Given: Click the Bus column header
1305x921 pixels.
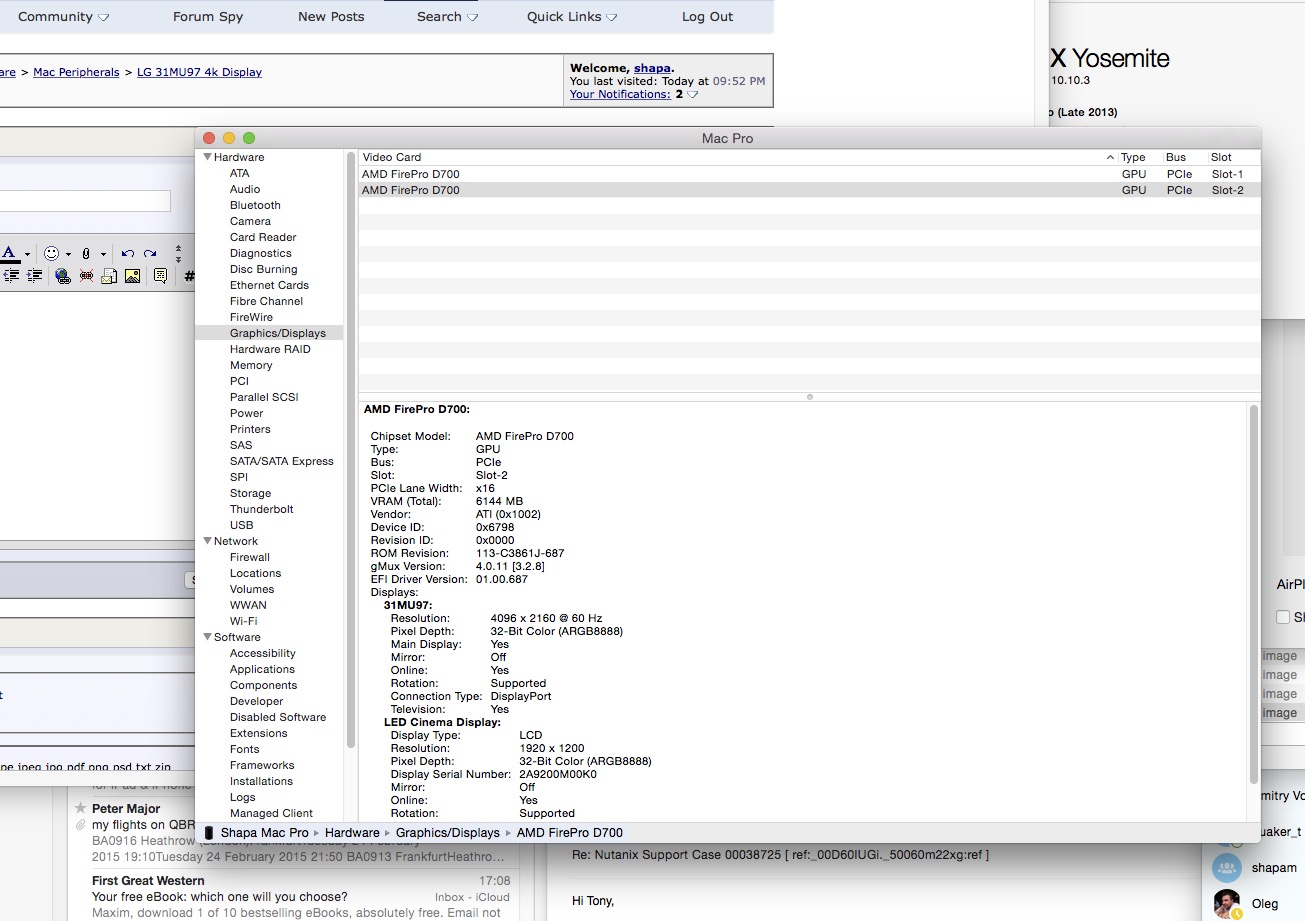Looking at the screenshot, I should (x=1176, y=157).
